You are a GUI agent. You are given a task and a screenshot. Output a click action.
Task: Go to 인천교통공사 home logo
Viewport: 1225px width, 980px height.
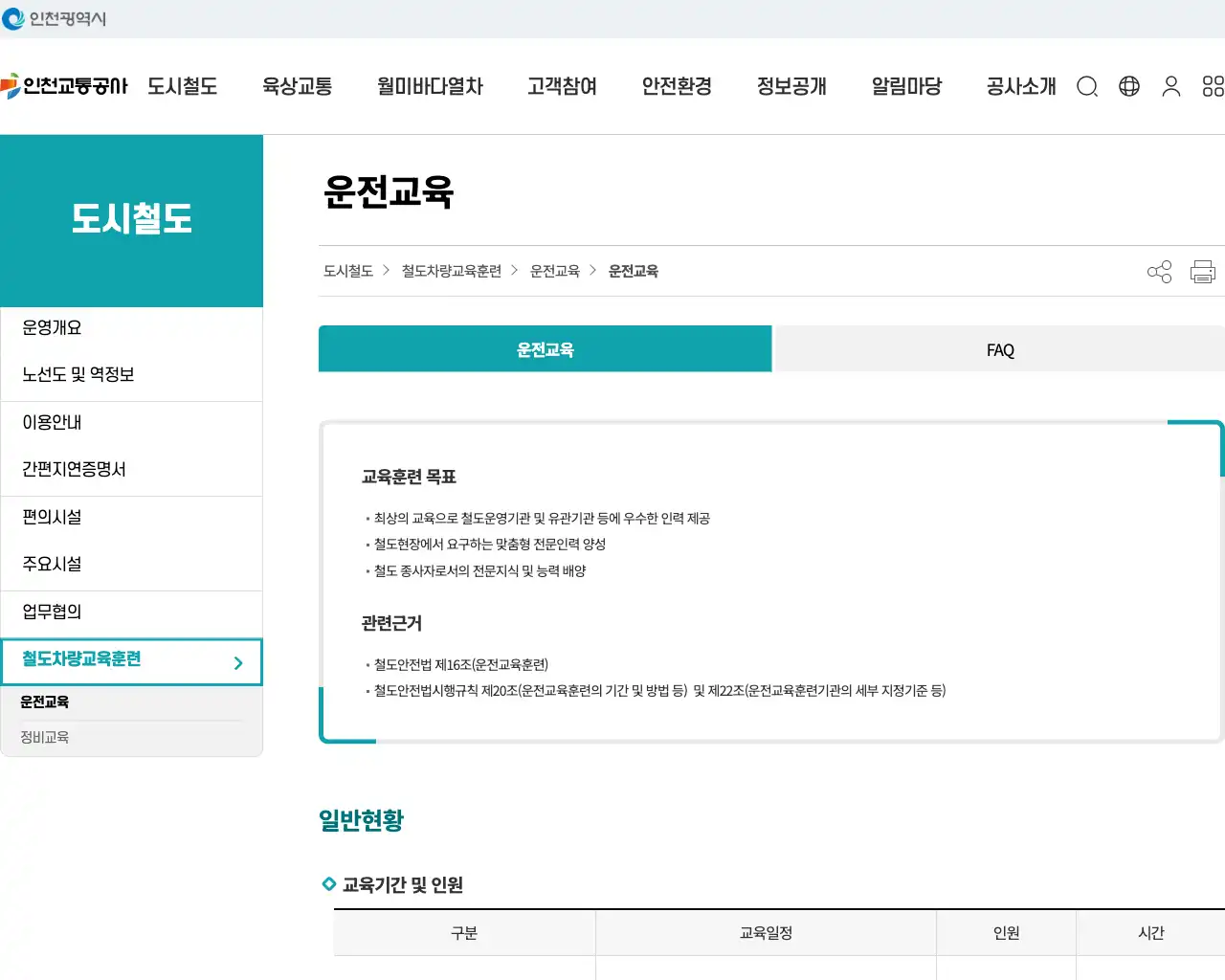[64, 86]
